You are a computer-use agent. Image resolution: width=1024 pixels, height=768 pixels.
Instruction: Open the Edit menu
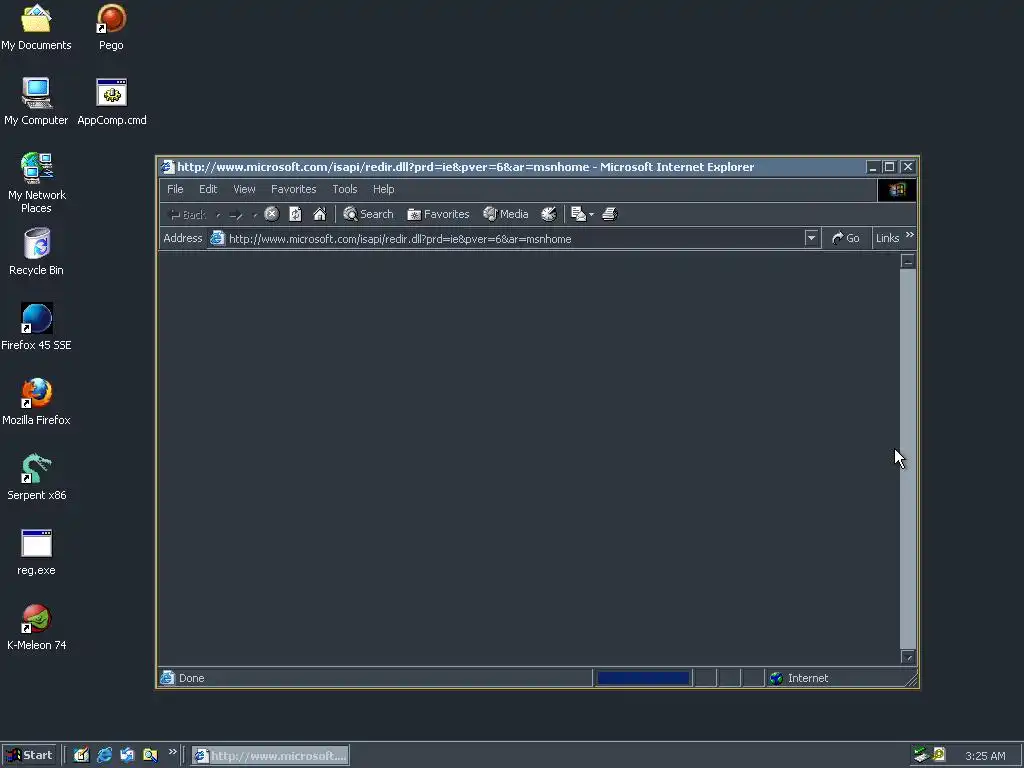coord(208,189)
